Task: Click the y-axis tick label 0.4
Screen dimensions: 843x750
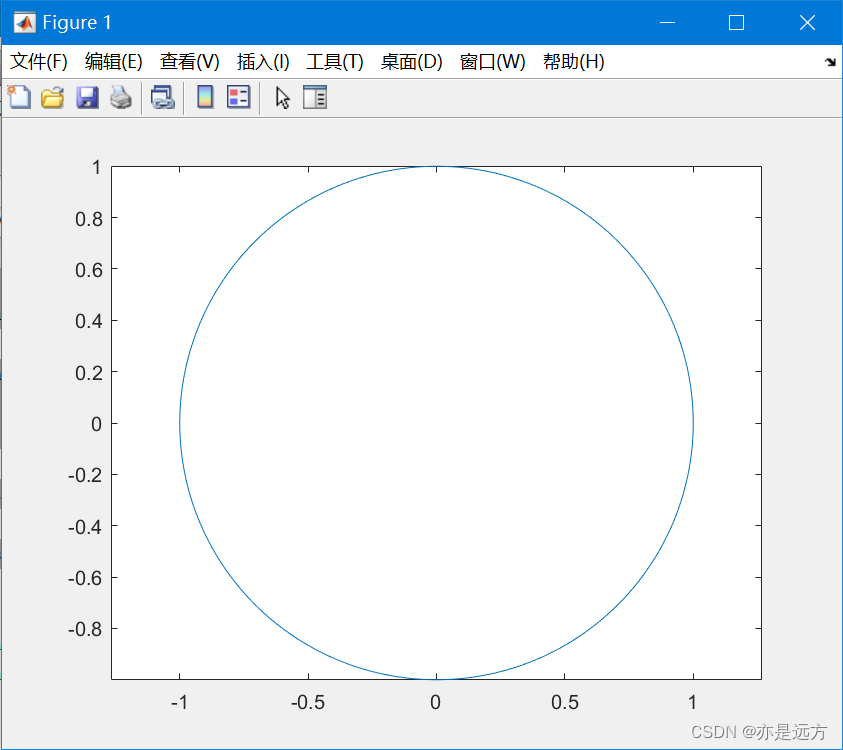Action: pyautogui.click(x=89, y=321)
